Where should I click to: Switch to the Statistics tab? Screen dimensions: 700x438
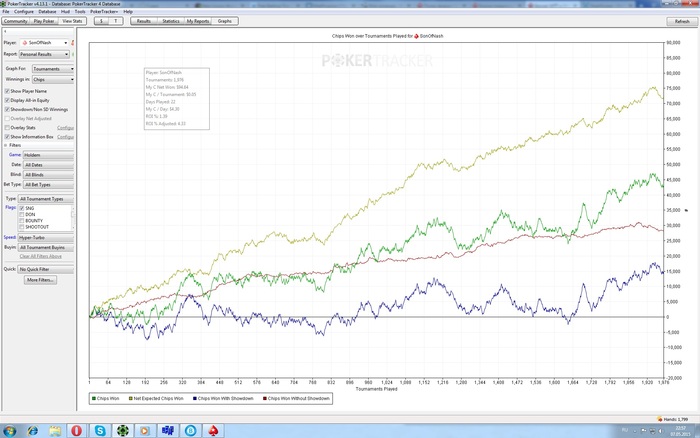(x=171, y=21)
